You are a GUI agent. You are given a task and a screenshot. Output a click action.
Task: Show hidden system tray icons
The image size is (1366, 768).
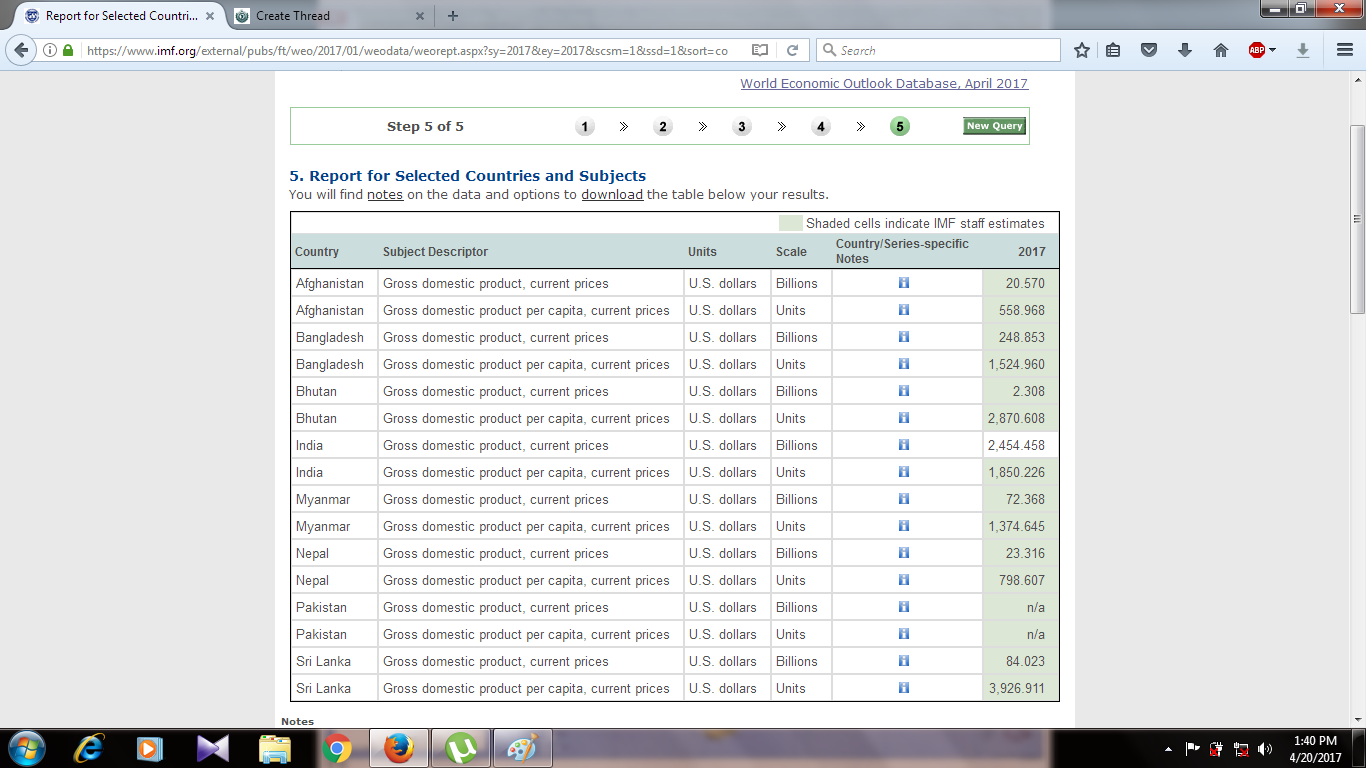(x=1169, y=748)
